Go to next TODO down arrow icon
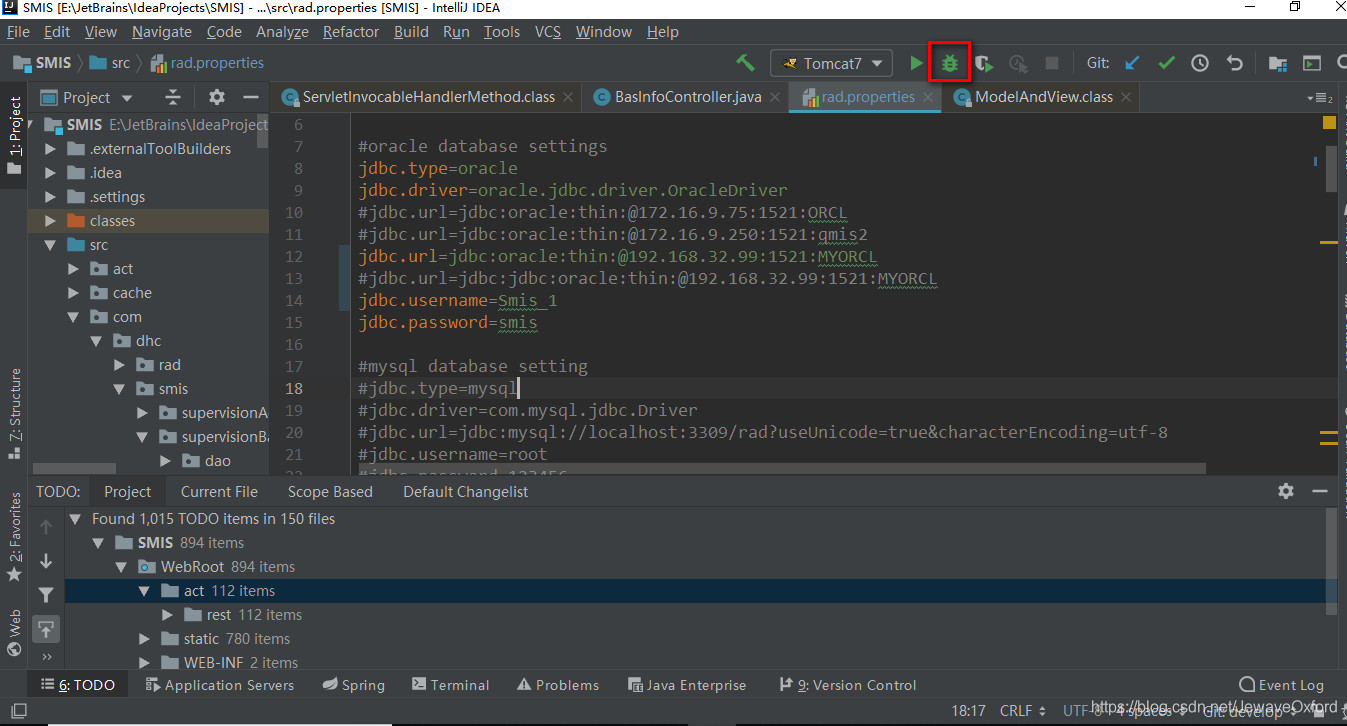Screen dimensions: 1347x726 point(46,561)
